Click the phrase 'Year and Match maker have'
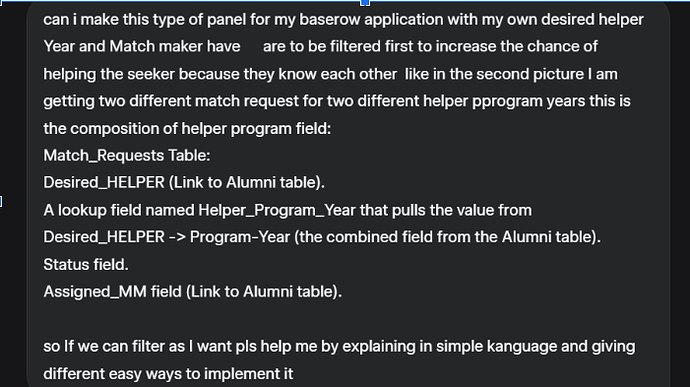Screen dimensions: 690x387 click(142, 46)
